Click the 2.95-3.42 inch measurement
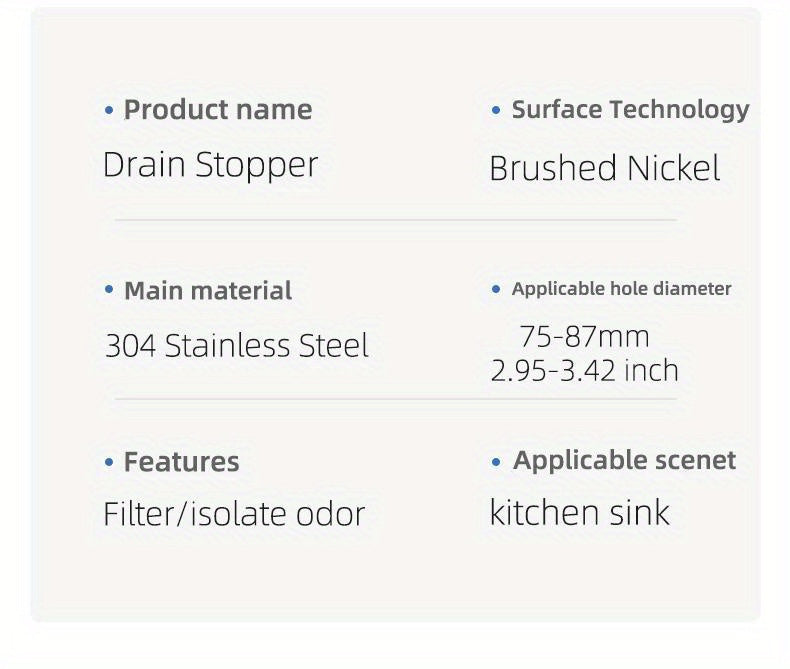 (x=584, y=371)
